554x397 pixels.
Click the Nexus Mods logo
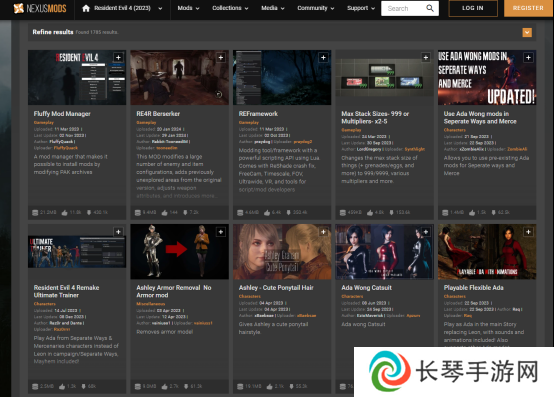40,8
